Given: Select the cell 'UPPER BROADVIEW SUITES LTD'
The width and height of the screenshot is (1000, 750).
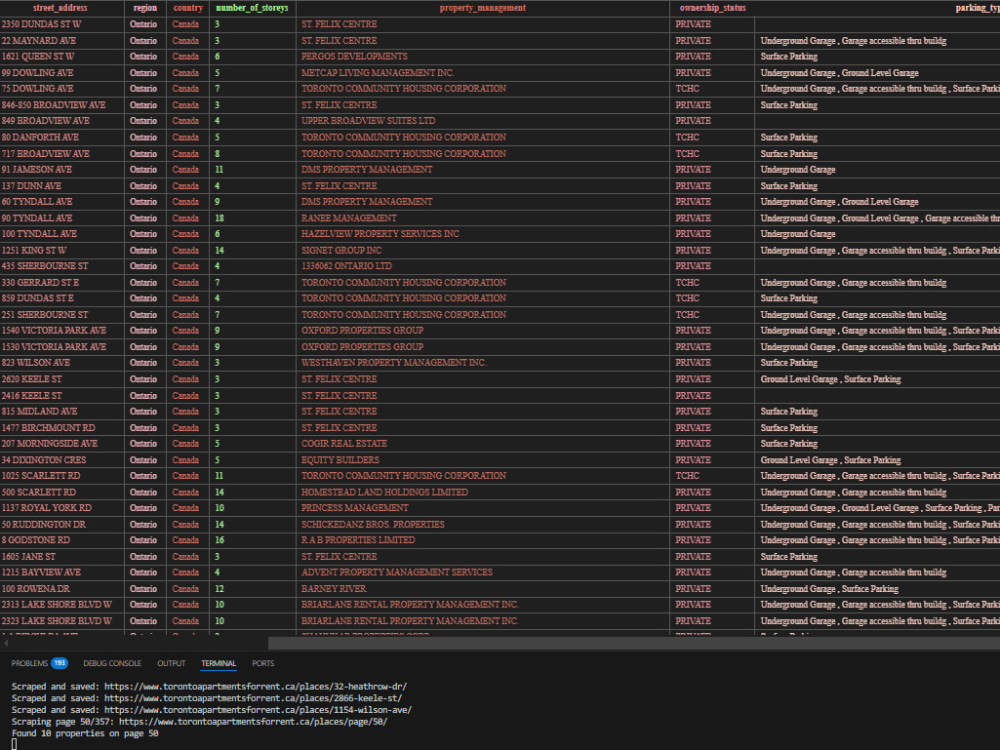Looking at the screenshot, I should pos(483,121).
